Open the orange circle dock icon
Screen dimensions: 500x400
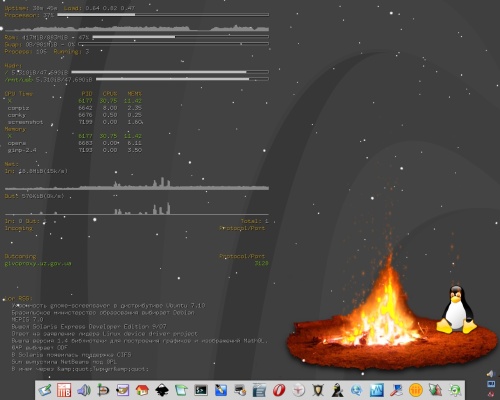pos(416,390)
